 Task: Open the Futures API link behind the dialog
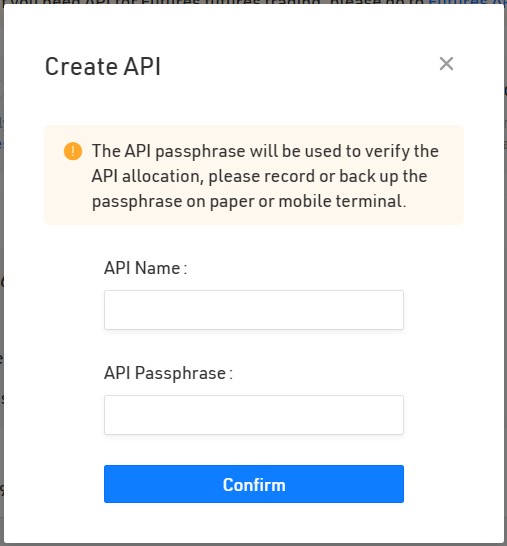click(x=468, y=2)
